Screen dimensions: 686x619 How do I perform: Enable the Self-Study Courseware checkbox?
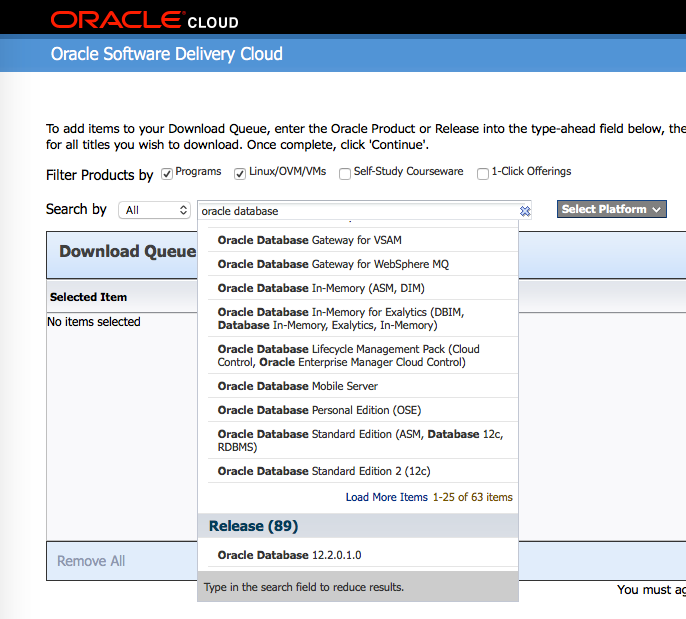[345, 174]
